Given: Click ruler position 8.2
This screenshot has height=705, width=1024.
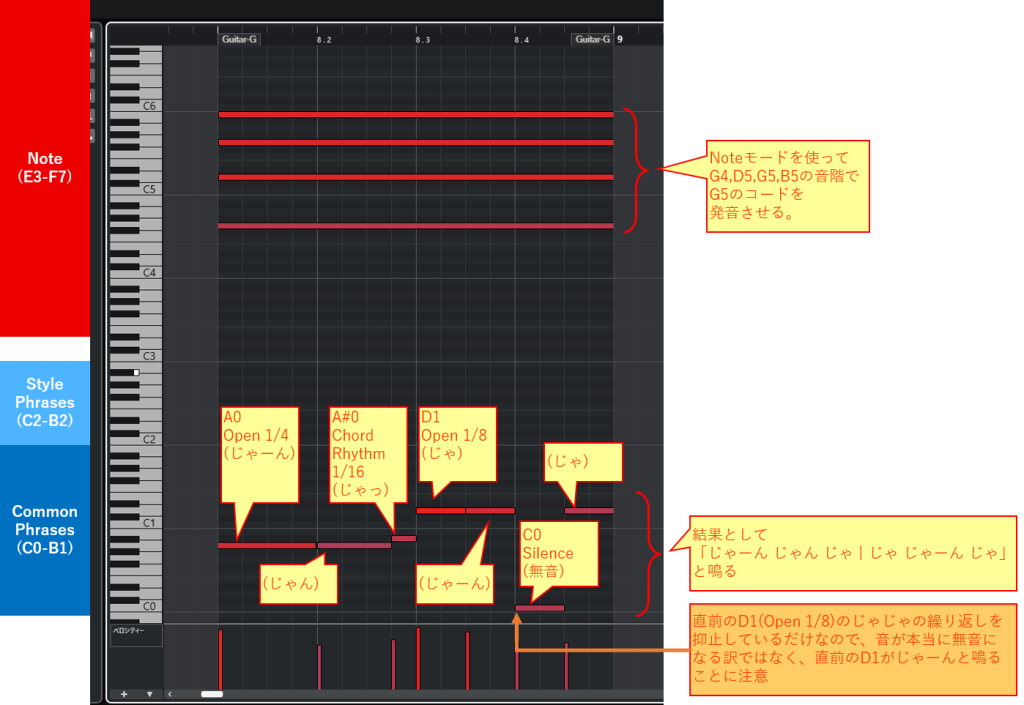Looking at the screenshot, I should 323,40.
